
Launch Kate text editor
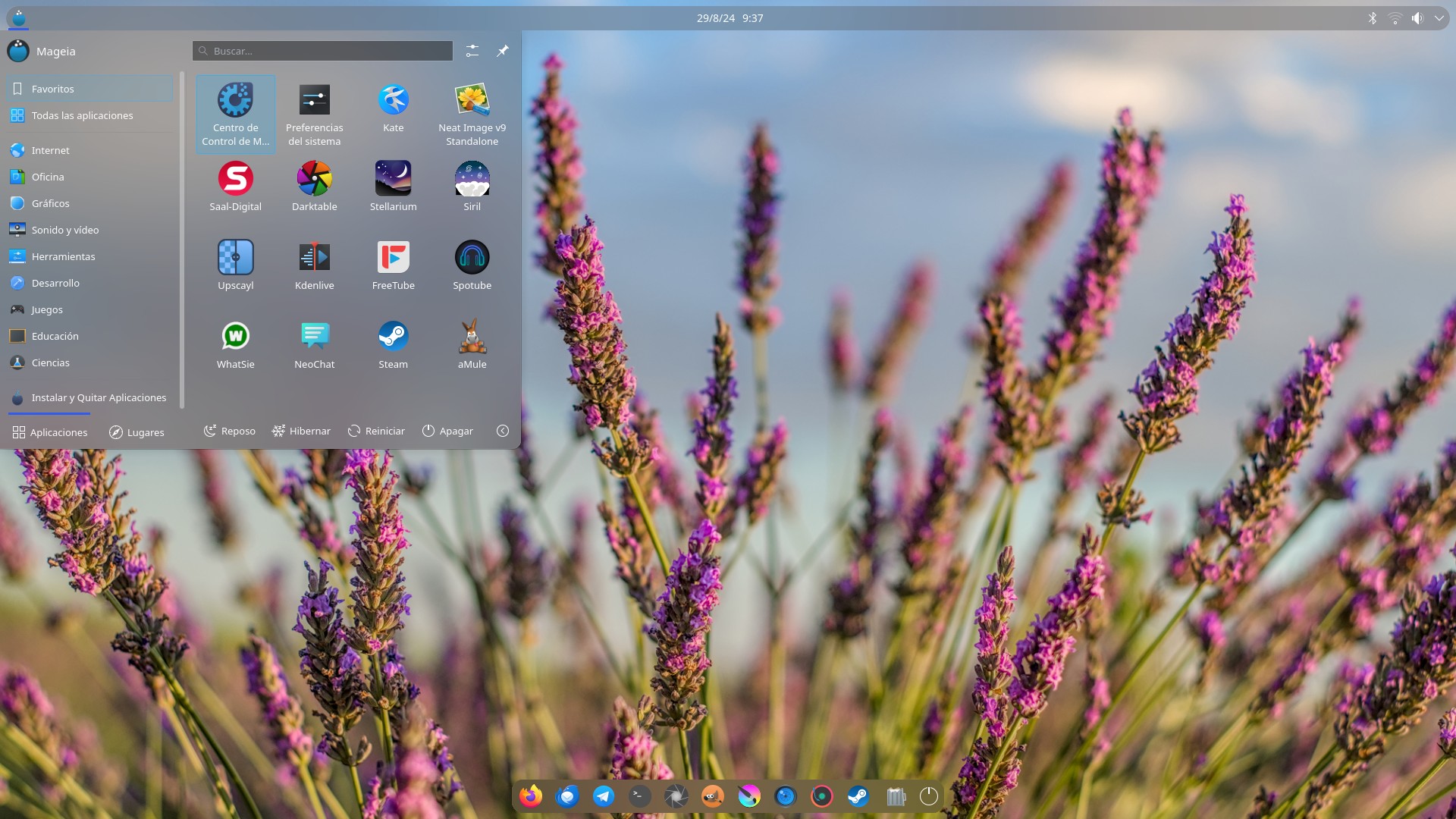click(x=393, y=115)
